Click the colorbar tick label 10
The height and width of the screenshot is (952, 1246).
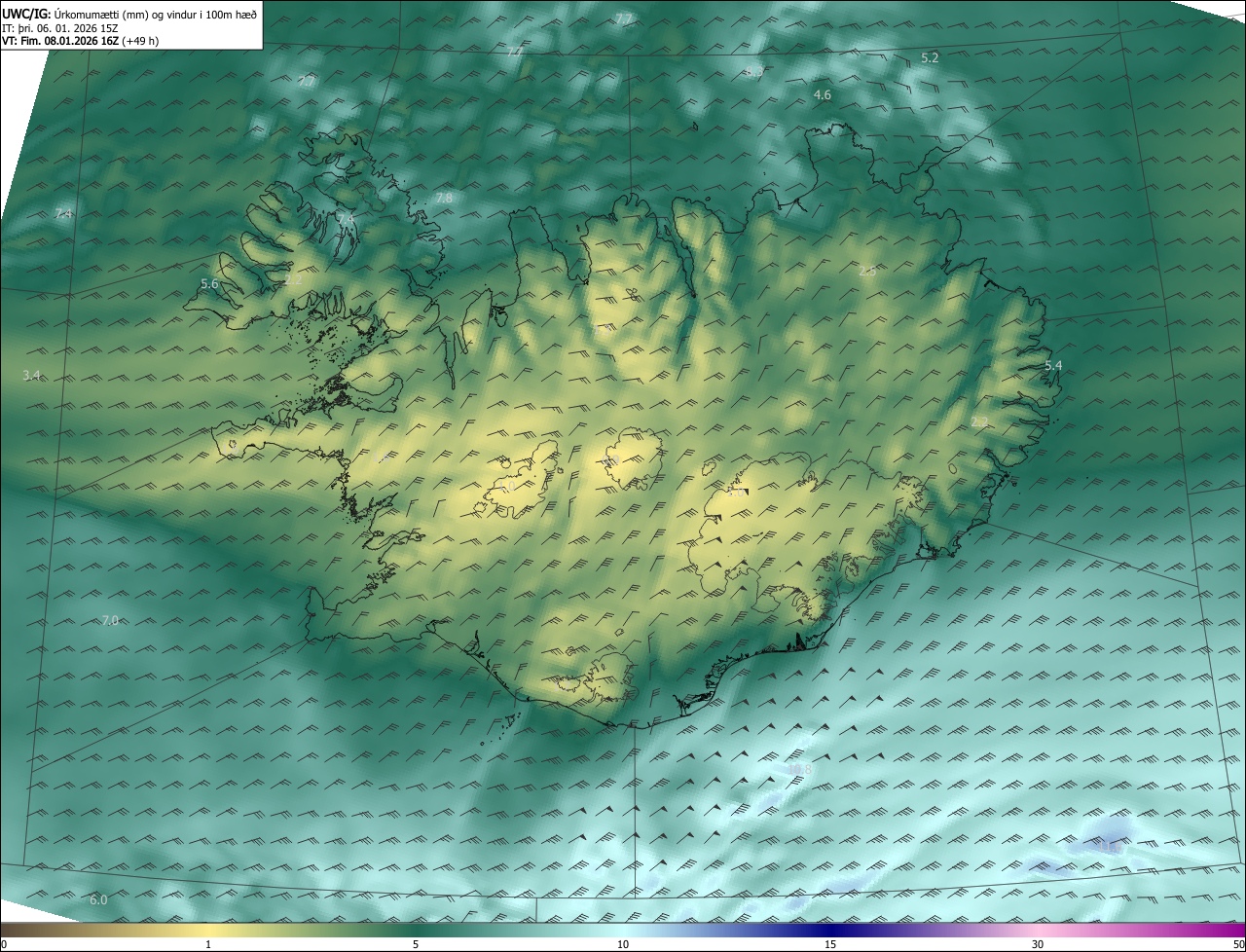point(623,945)
